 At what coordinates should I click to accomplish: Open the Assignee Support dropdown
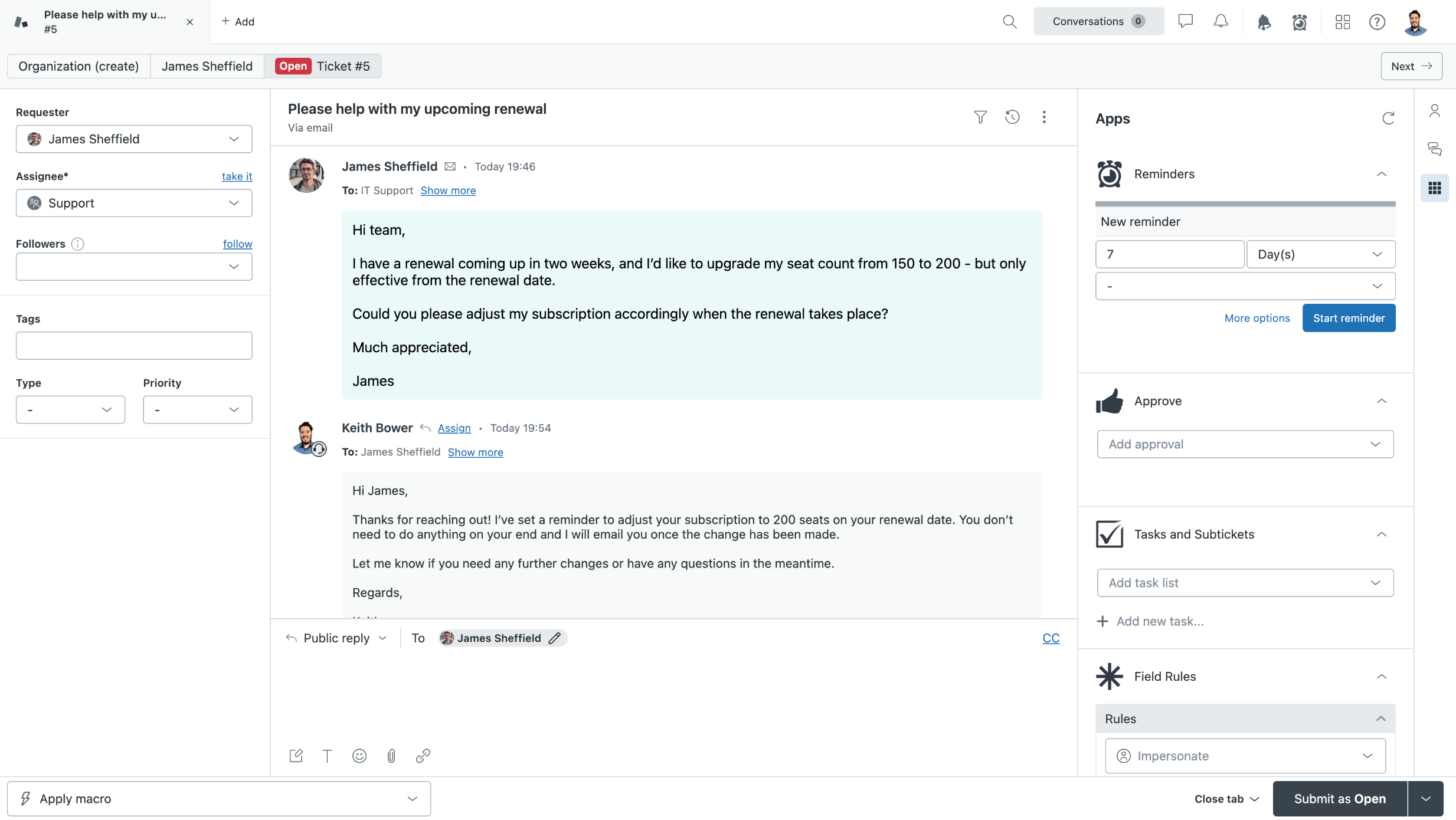(134, 203)
